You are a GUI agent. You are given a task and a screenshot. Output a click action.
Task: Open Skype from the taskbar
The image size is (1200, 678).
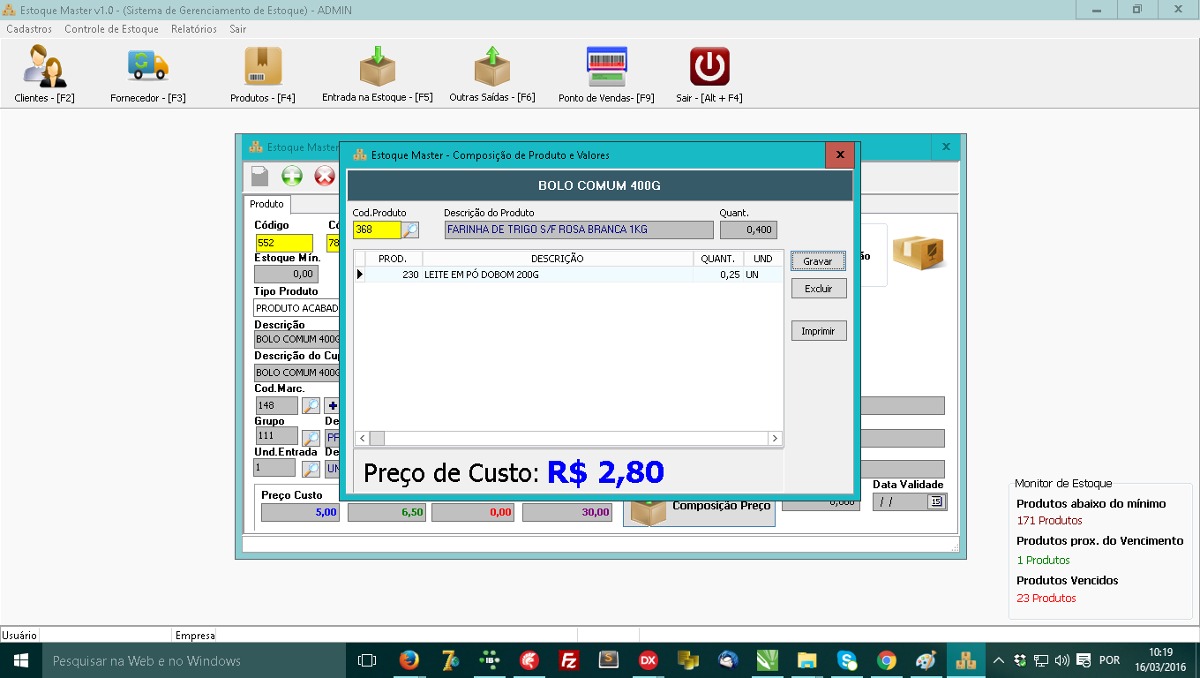847,660
